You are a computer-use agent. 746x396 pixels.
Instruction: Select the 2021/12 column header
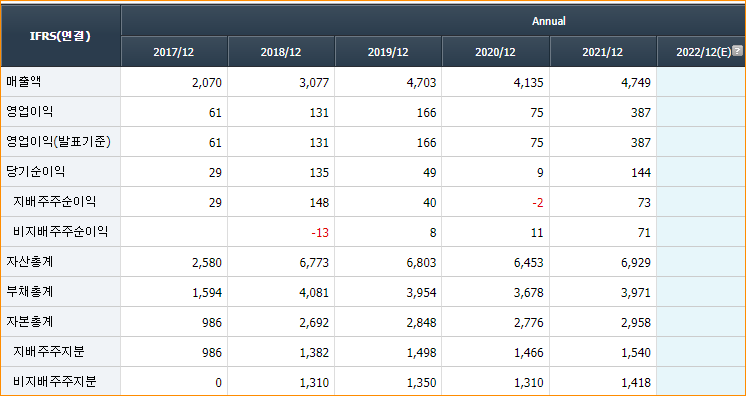point(603,51)
